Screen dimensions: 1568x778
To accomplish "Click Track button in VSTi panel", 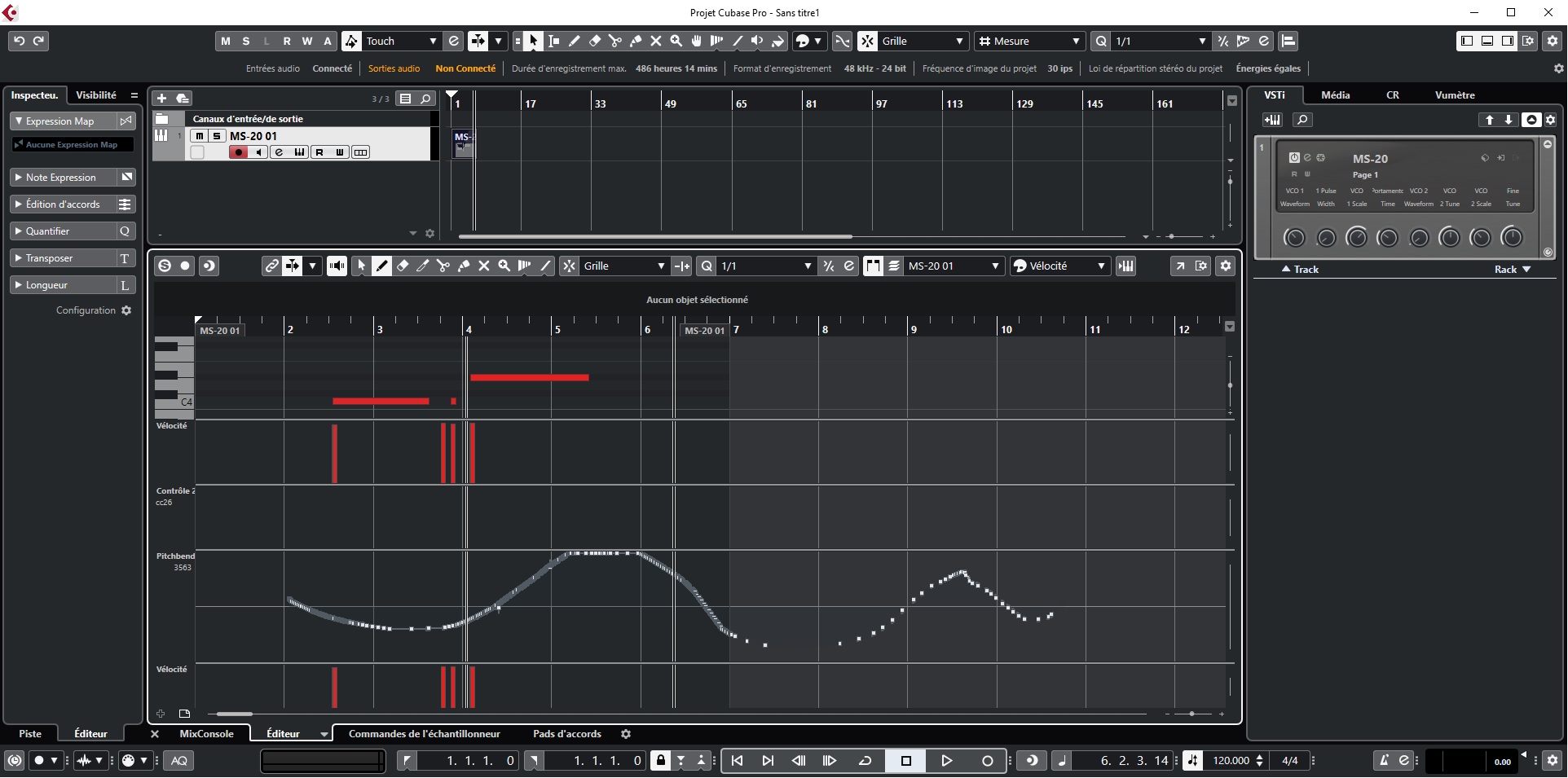I will click(x=1300, y=270).
